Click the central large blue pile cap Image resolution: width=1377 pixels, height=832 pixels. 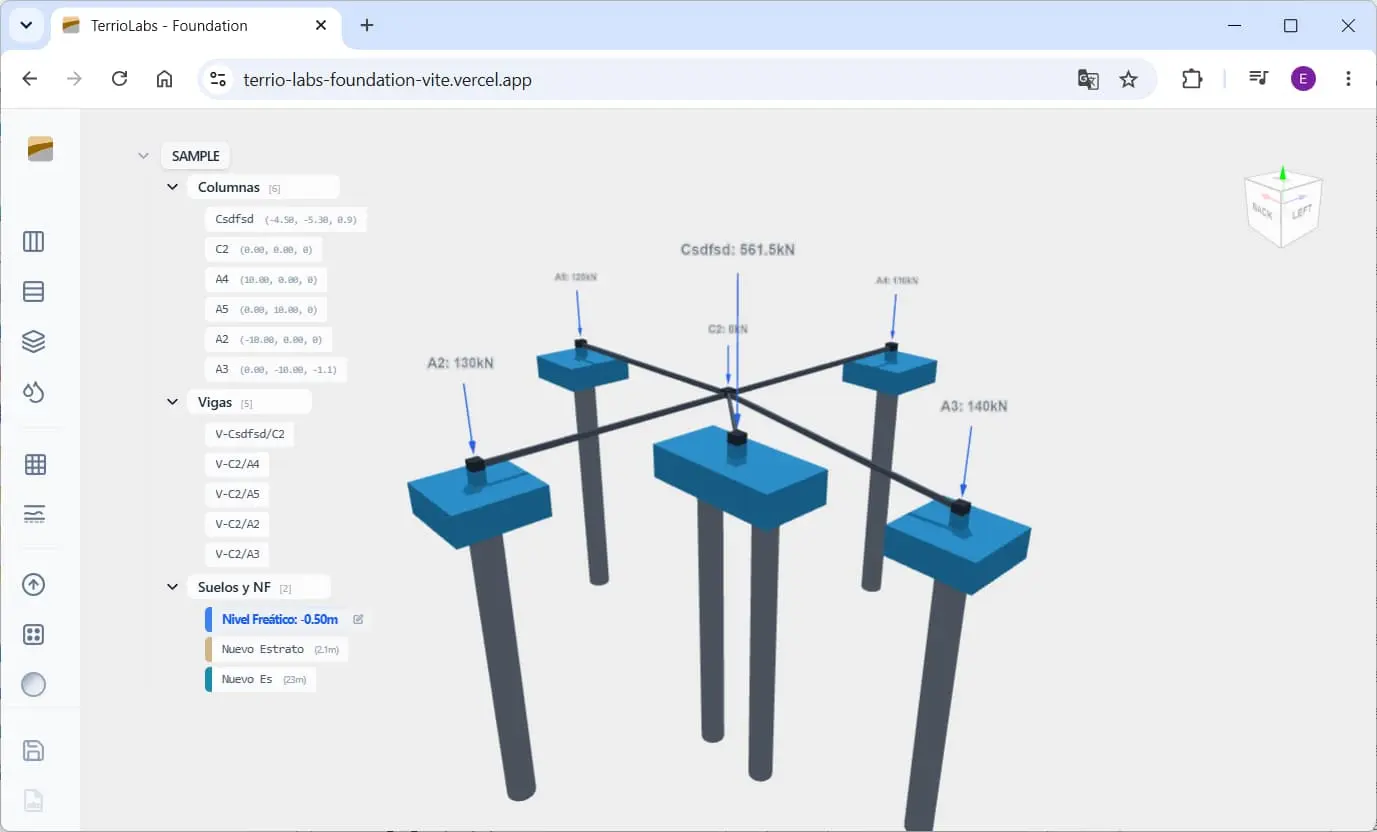pos(742,478)
